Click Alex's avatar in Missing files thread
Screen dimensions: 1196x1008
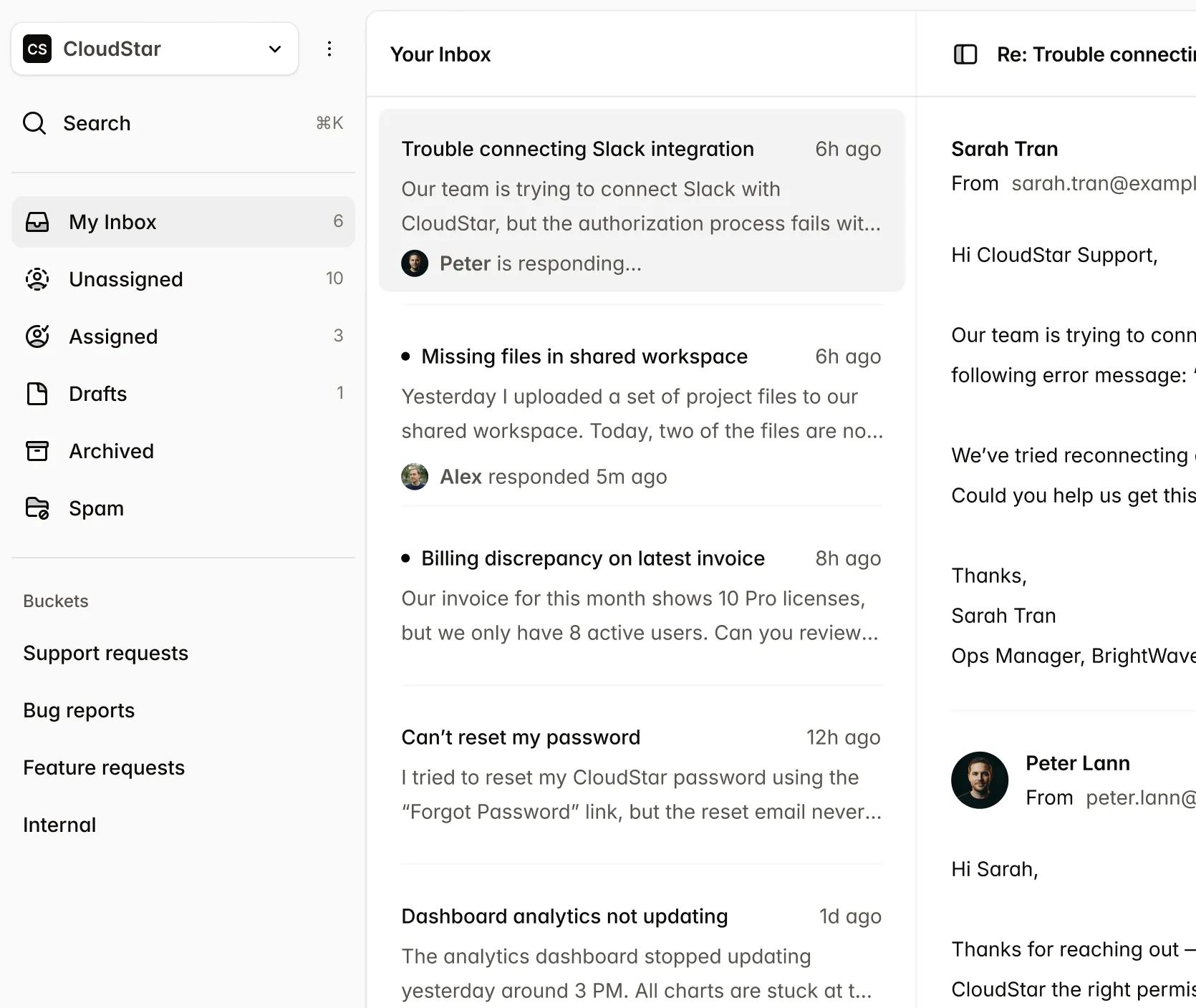tap(414, 476)
